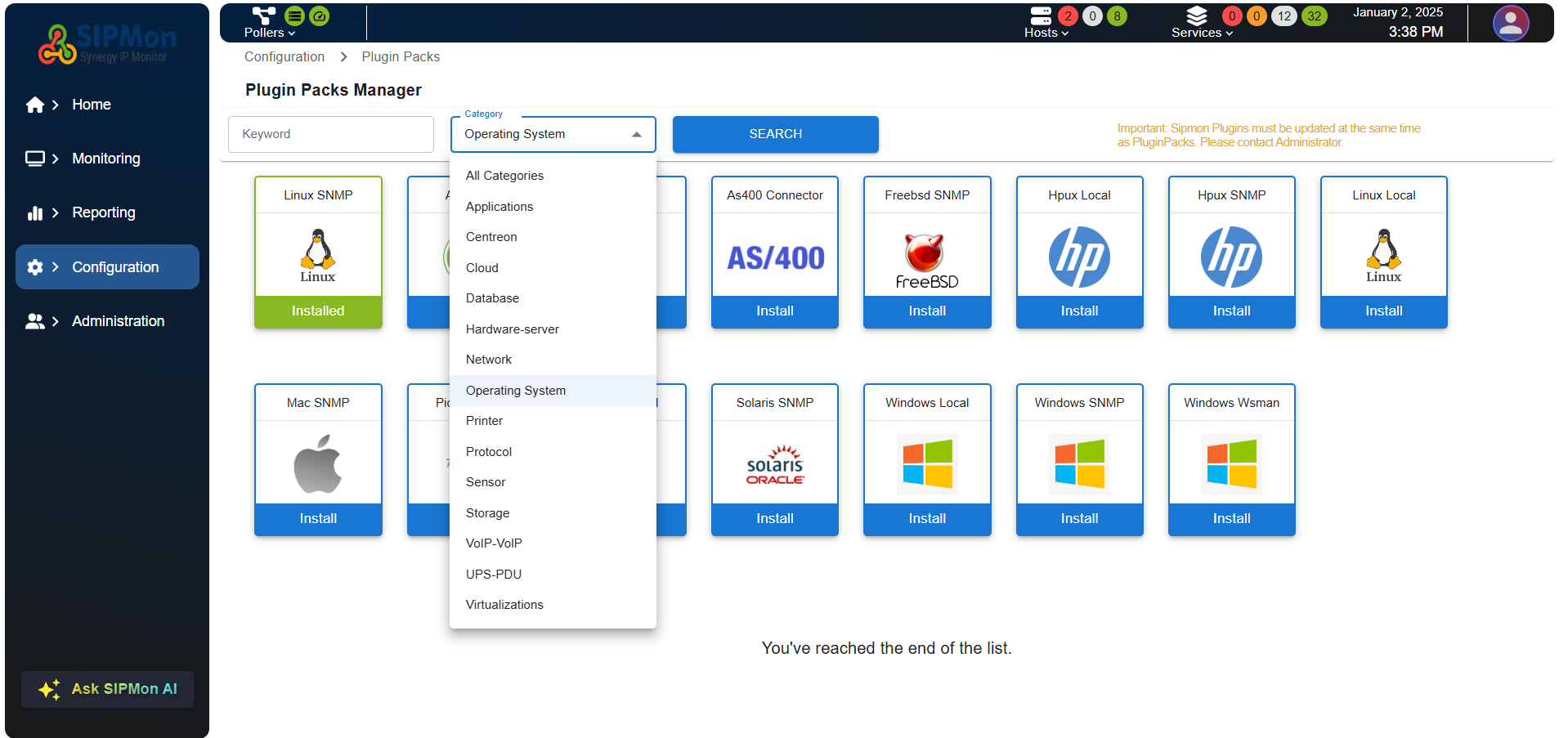Install the Windows SNMP plugin pack
This screenshot has height=738, width=1568.
[1078, 518]
